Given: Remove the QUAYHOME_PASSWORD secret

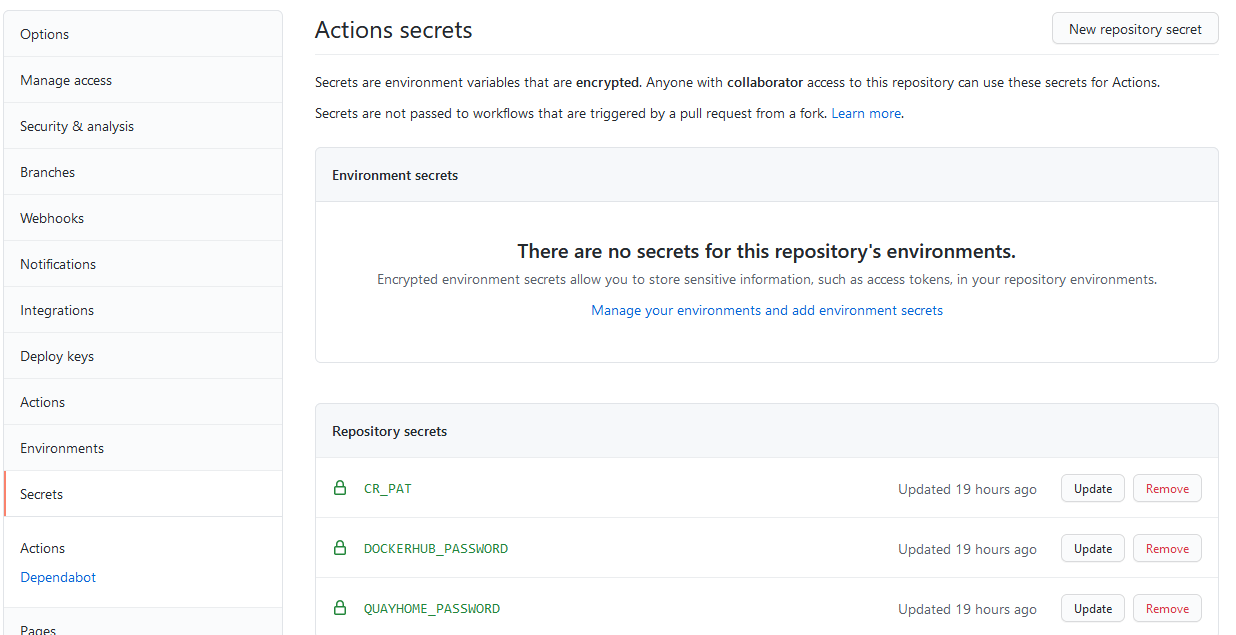Looking at the screenshot, I should coord(1167,608).
